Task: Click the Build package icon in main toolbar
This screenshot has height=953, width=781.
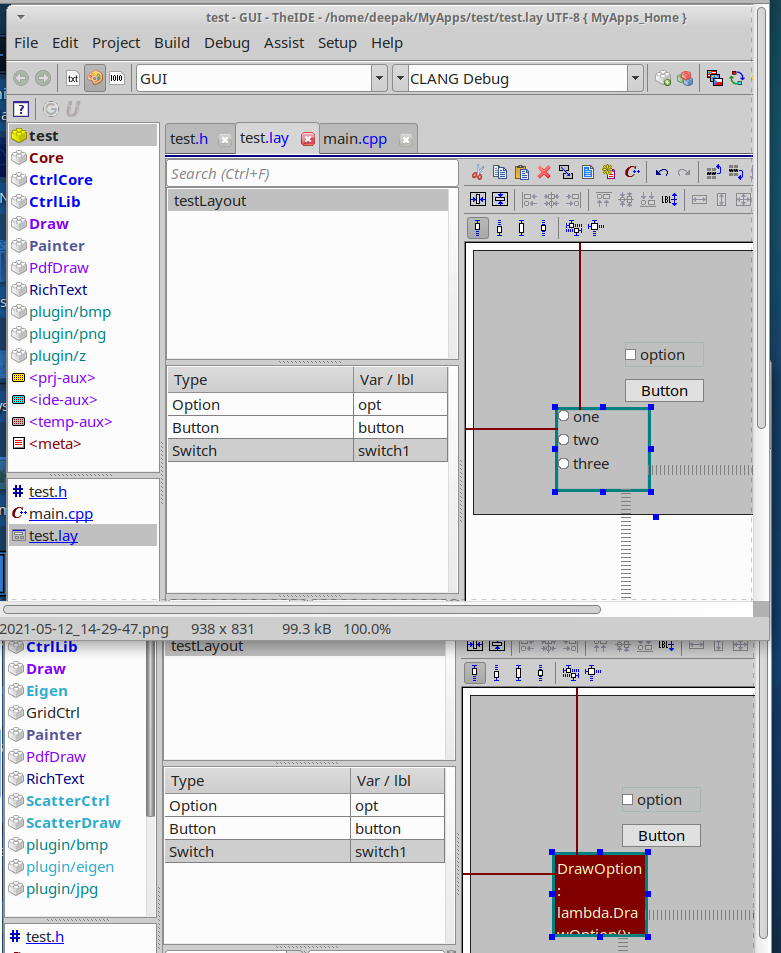Action: [663, 78]
